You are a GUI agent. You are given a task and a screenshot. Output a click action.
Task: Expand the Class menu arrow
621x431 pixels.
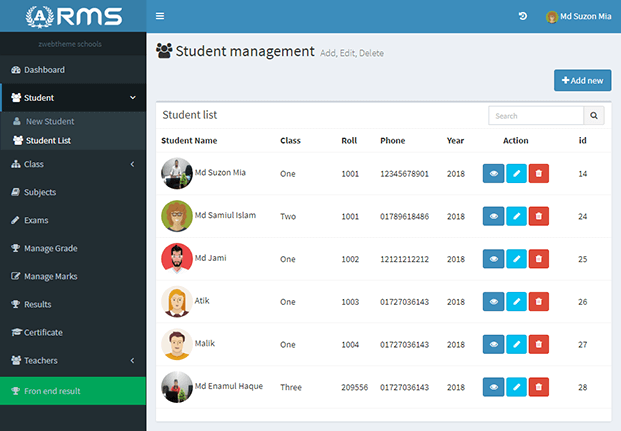pyautogui.click(x=133, y=164)
